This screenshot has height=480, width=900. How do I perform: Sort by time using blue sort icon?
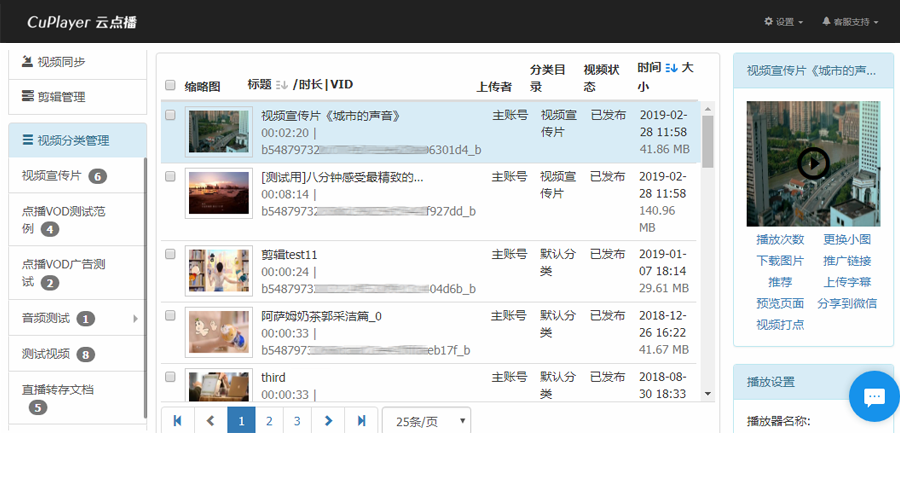click(671, 68)
